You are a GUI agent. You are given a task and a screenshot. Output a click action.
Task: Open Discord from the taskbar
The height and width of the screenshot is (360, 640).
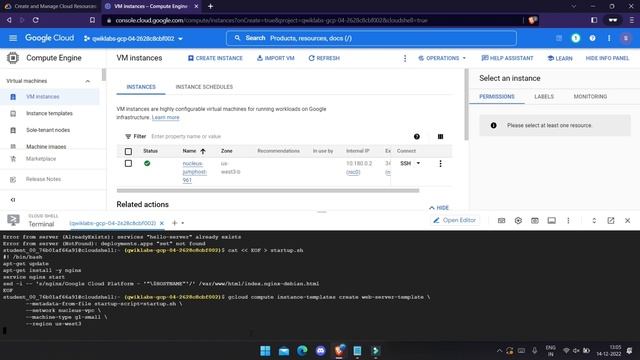[x=321, y=351]
